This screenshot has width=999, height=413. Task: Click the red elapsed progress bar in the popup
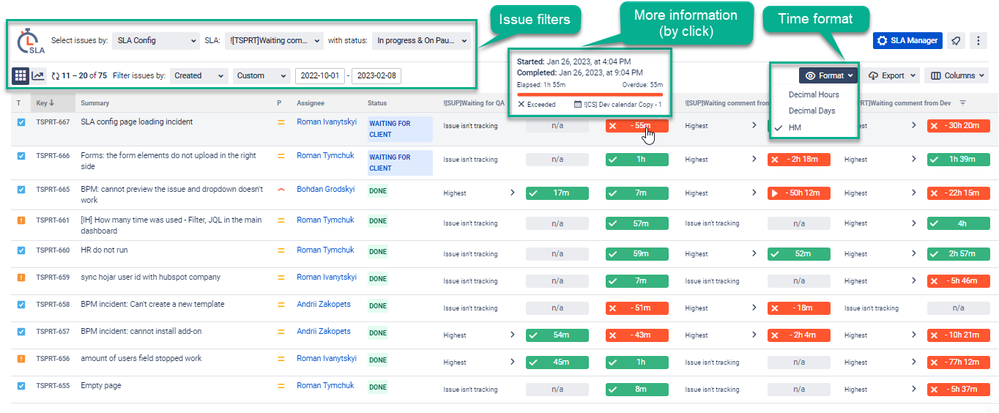[589, 94]
